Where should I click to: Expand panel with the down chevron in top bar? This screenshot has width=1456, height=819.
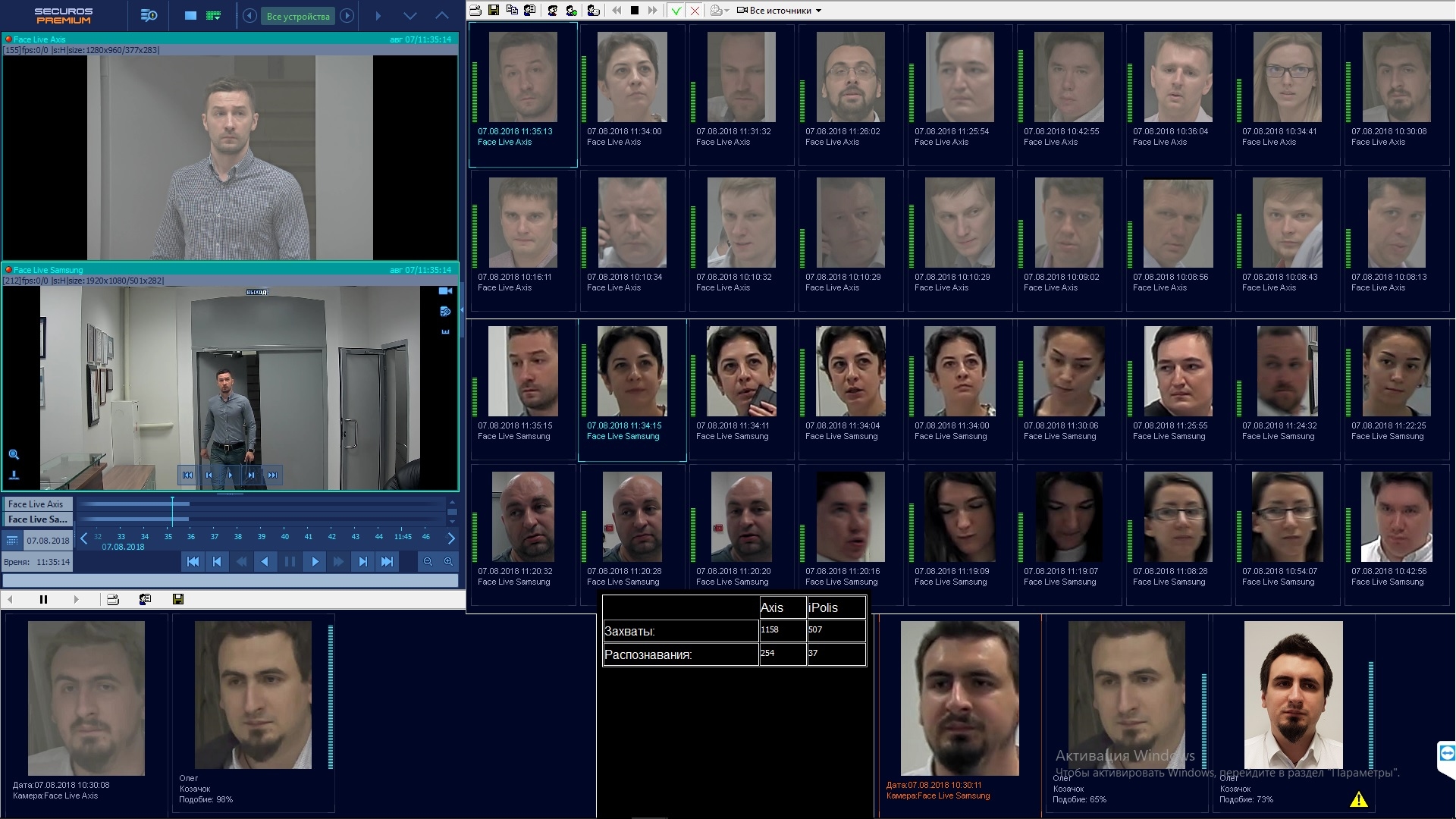(x=410, y=16)
